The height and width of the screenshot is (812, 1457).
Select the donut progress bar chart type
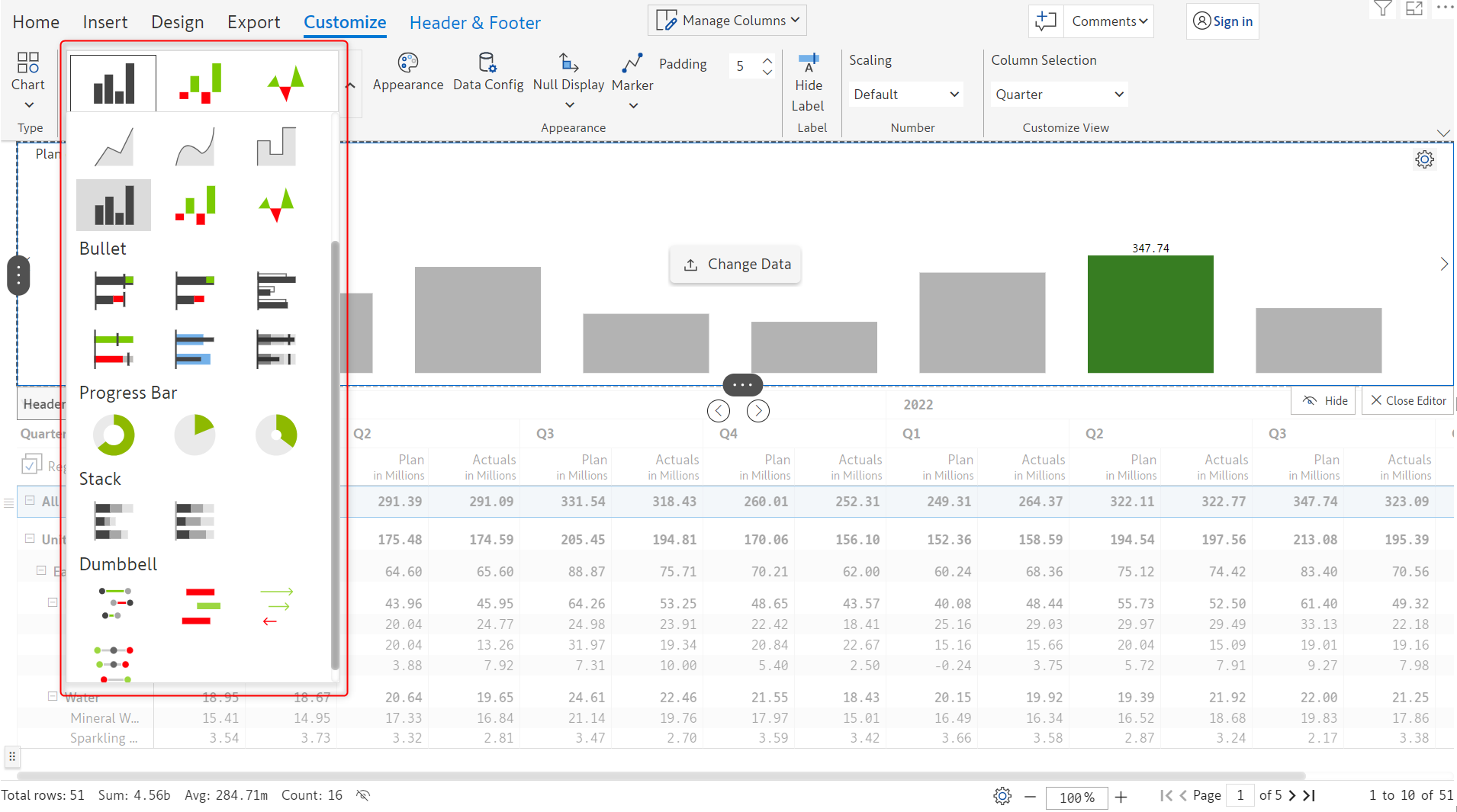click(114, 435)
